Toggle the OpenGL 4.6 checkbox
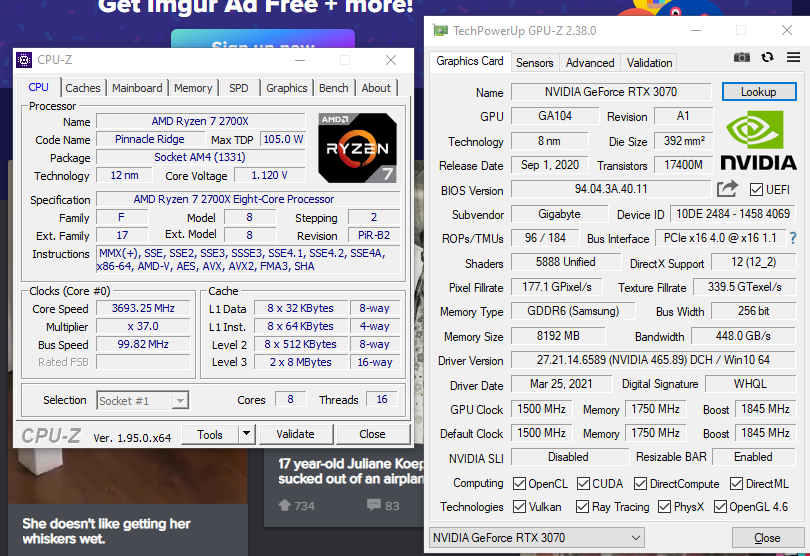 (720, 506)
